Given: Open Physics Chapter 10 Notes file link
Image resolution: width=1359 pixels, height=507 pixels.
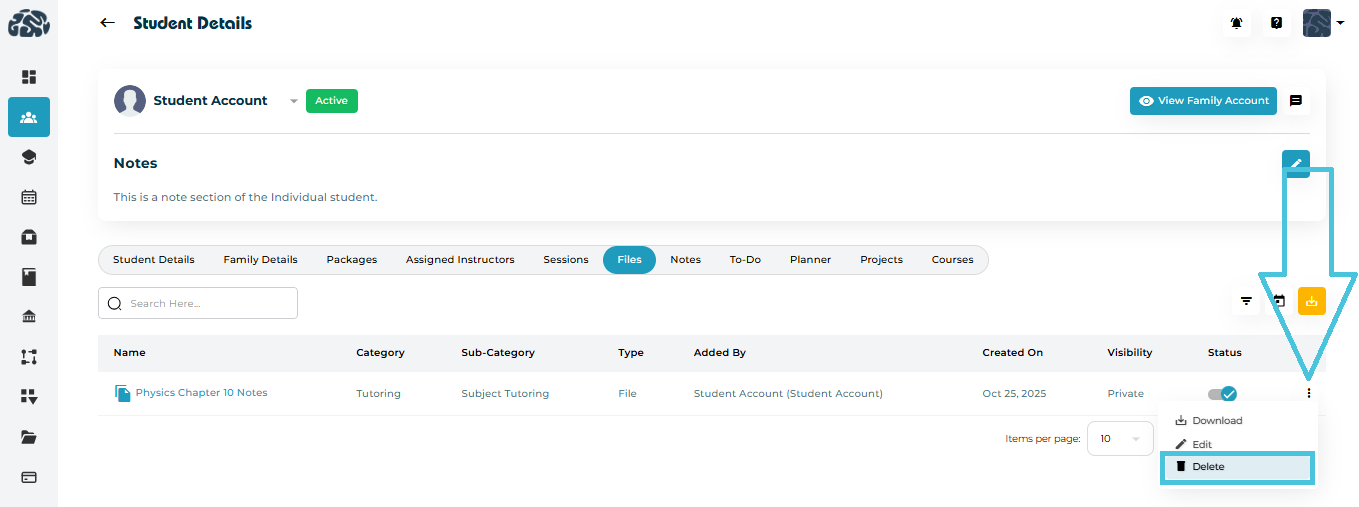Looking at the screenshot, I should click(x=201, y=393).
